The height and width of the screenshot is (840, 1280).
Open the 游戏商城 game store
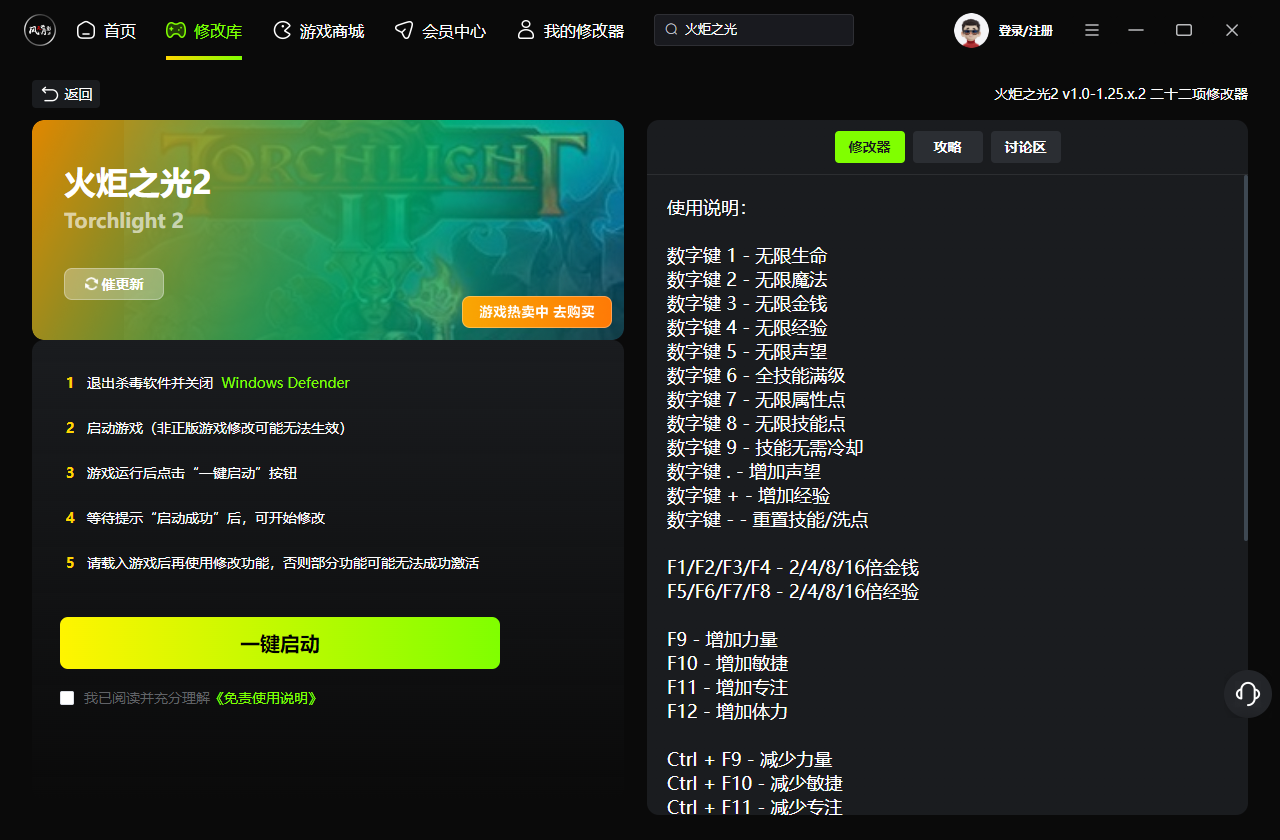pos(318,31)
